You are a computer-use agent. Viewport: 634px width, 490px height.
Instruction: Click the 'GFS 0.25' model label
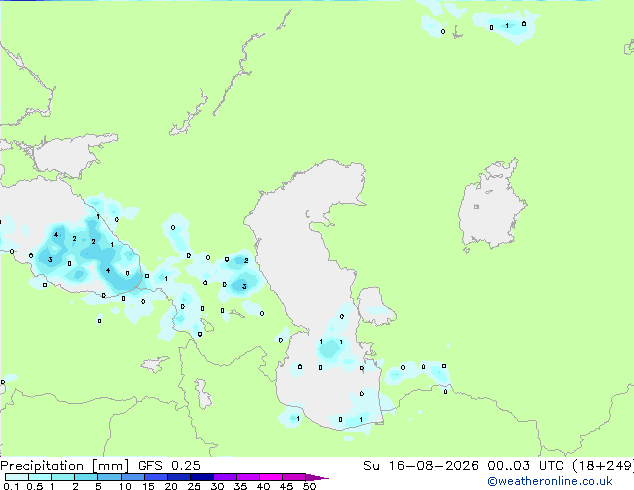(169, 466)
